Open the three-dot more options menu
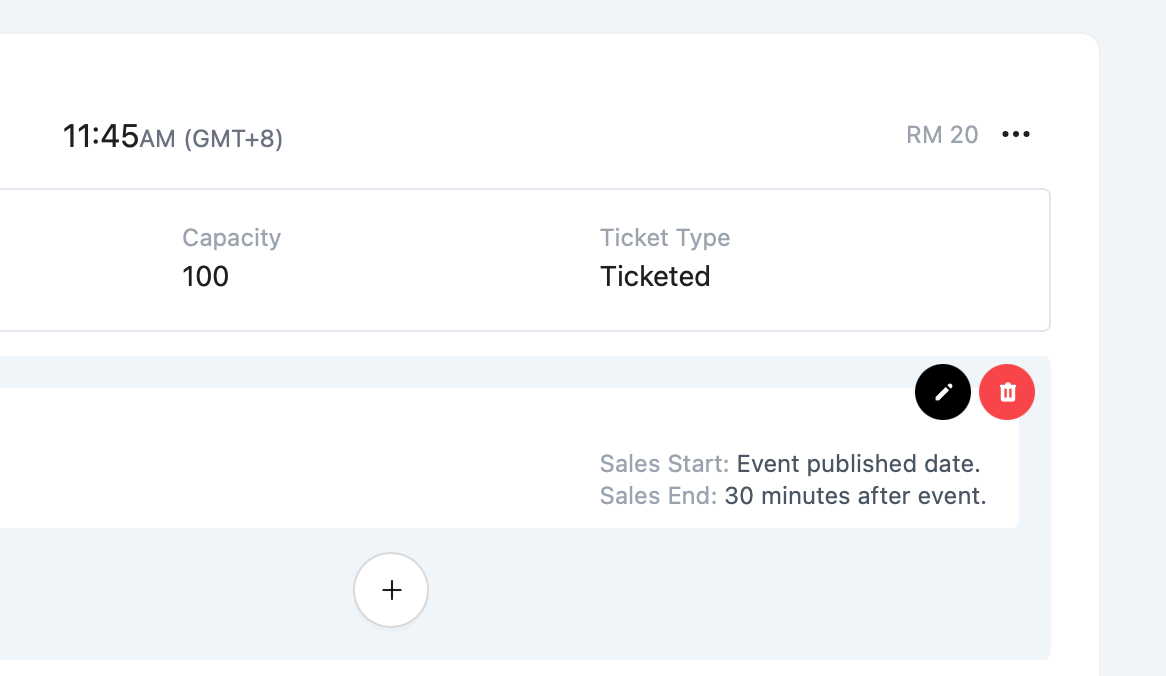This screenshot has width=1166, height=676. tap(1015, 135)
